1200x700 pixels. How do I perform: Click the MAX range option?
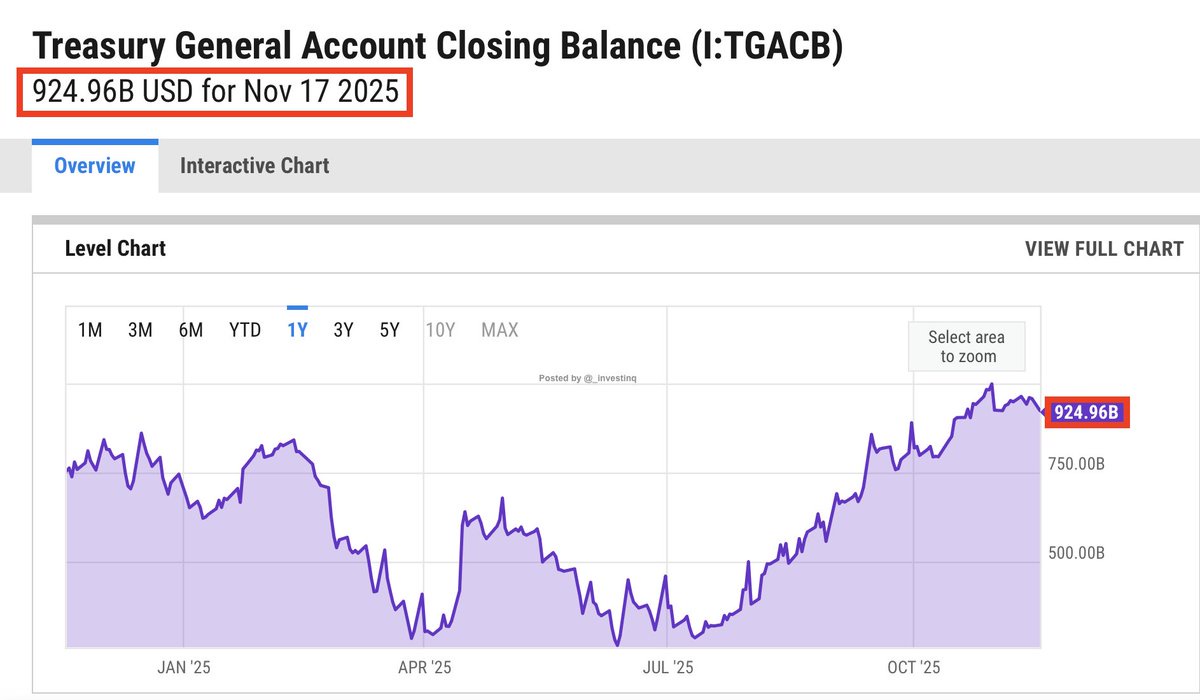click(x=500, y=330)
